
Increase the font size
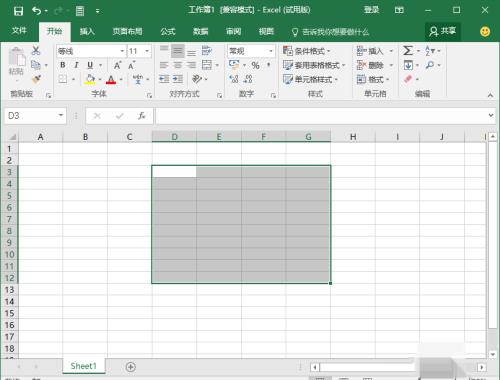pyautogui.click(x=117, y=65)
